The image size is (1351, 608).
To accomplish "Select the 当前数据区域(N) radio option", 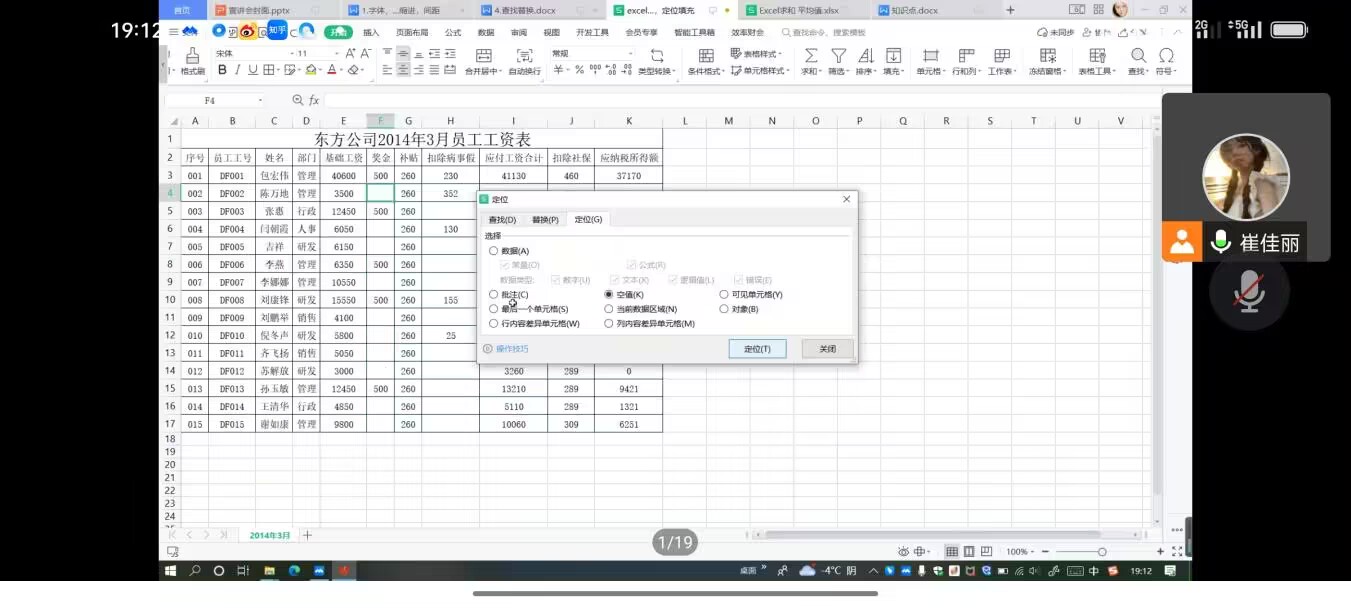I will 609,309.
